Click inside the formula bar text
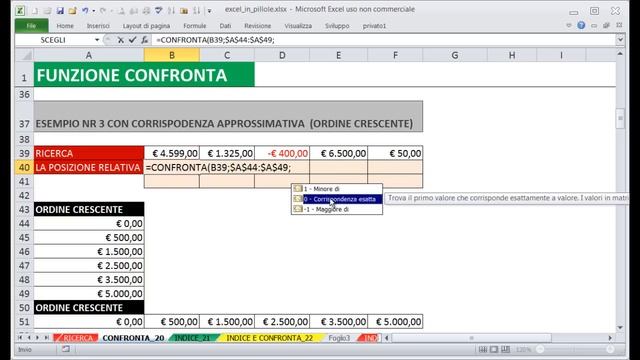 pos(216,40)
